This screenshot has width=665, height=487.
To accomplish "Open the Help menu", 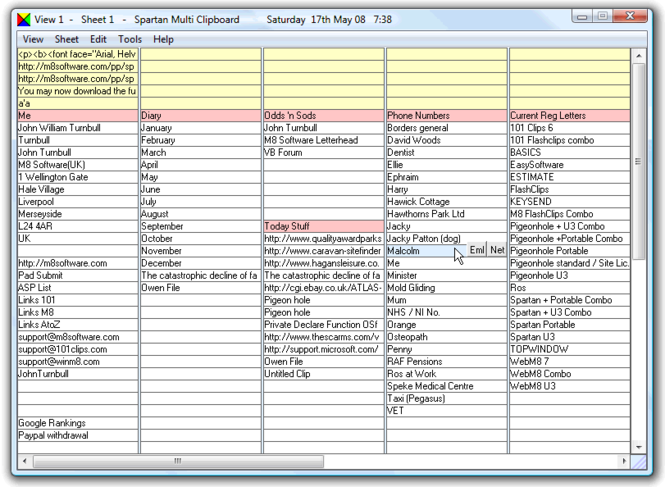I will [163, 39].
